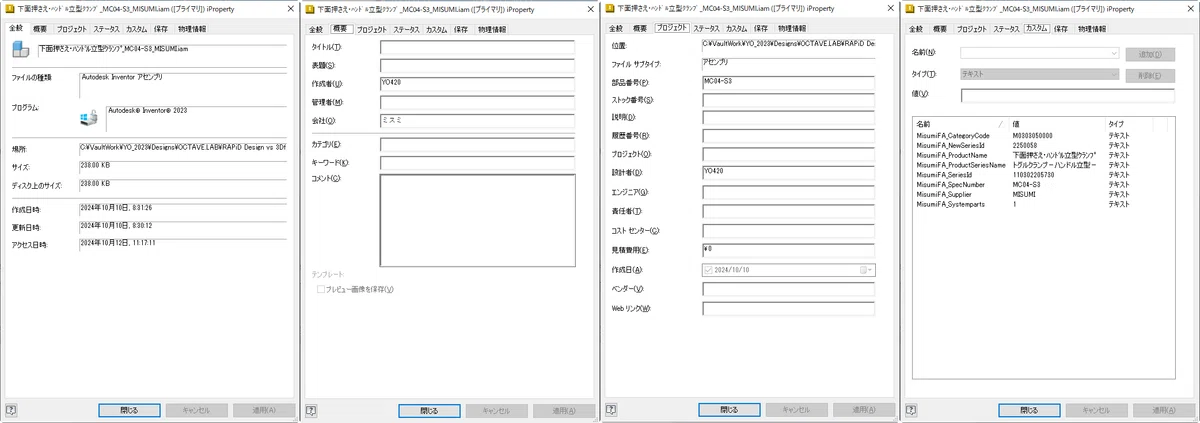Click 適用(A) in the 全般 dialog
The height and width of the screenshot is (423, 1200).
[x=263, y=410]
